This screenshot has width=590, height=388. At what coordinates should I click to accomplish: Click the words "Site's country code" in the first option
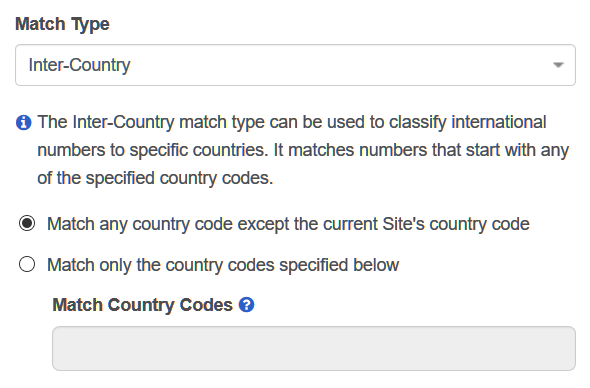coord(456,224)
